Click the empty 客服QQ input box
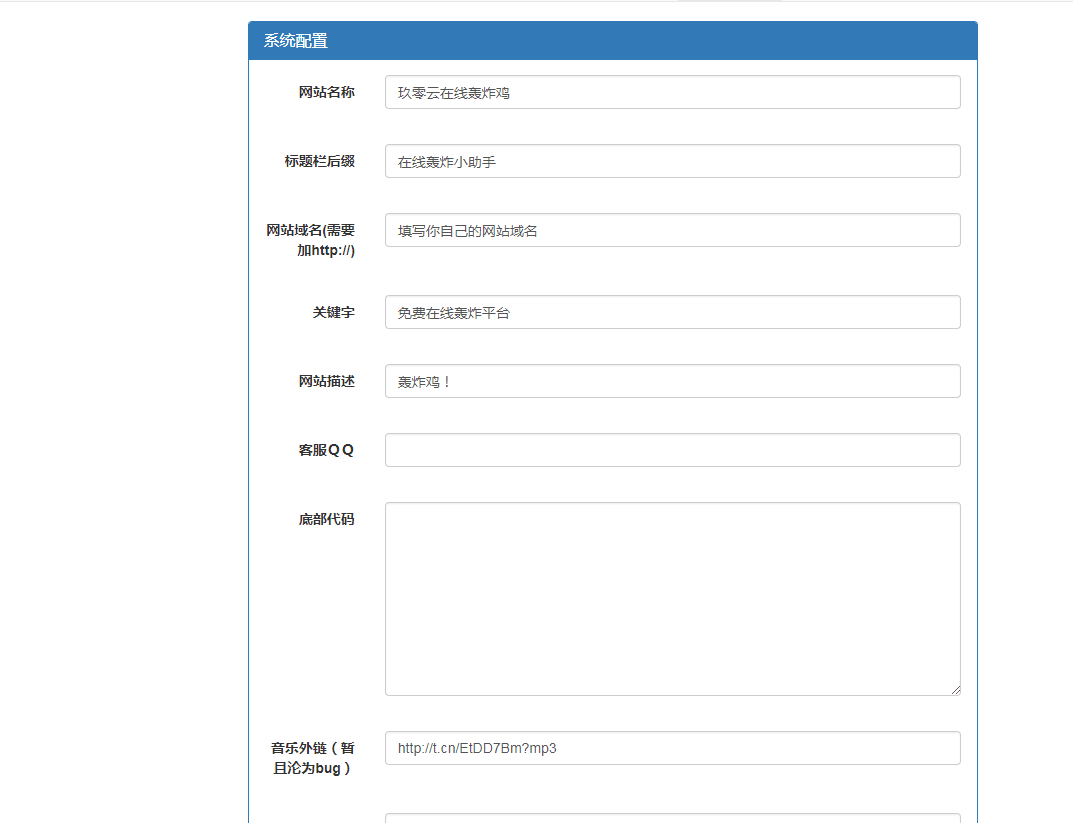 [x=672, y=450]
